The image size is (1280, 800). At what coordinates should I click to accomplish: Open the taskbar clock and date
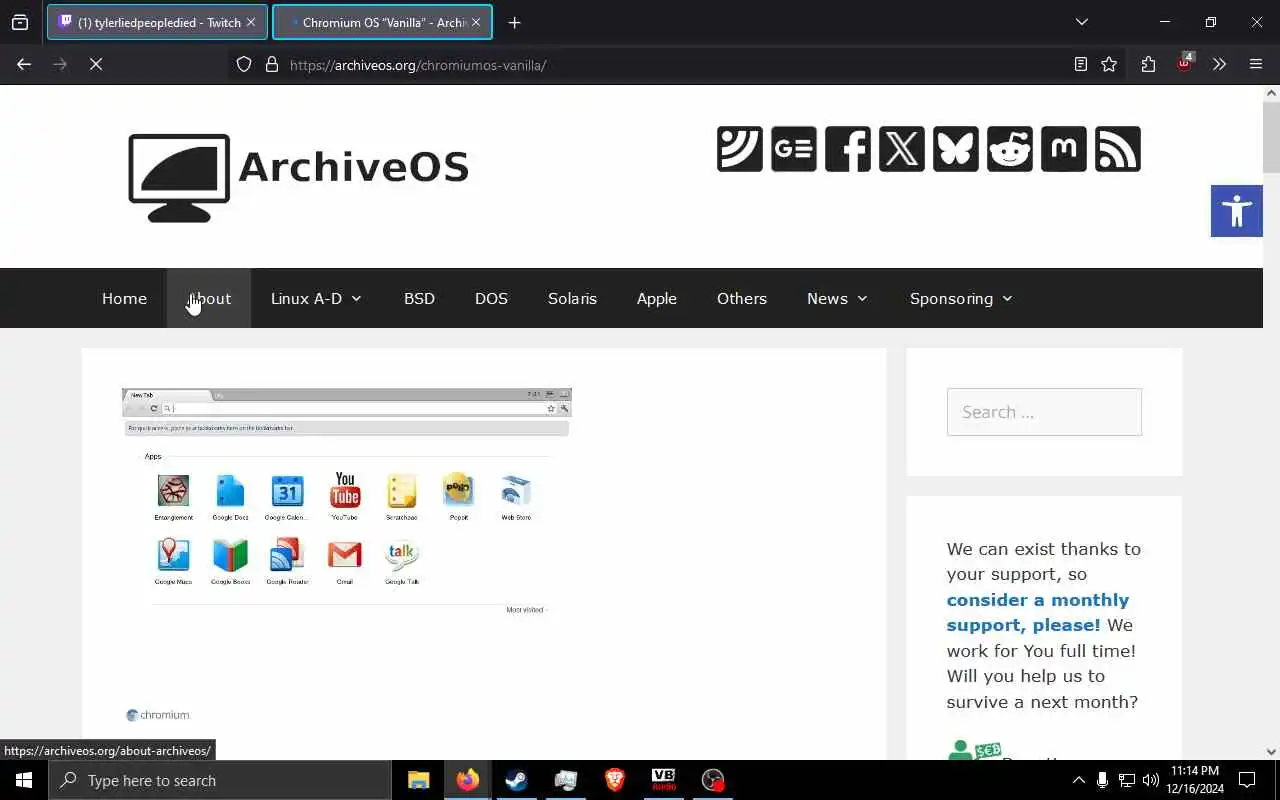(1196, 780)
